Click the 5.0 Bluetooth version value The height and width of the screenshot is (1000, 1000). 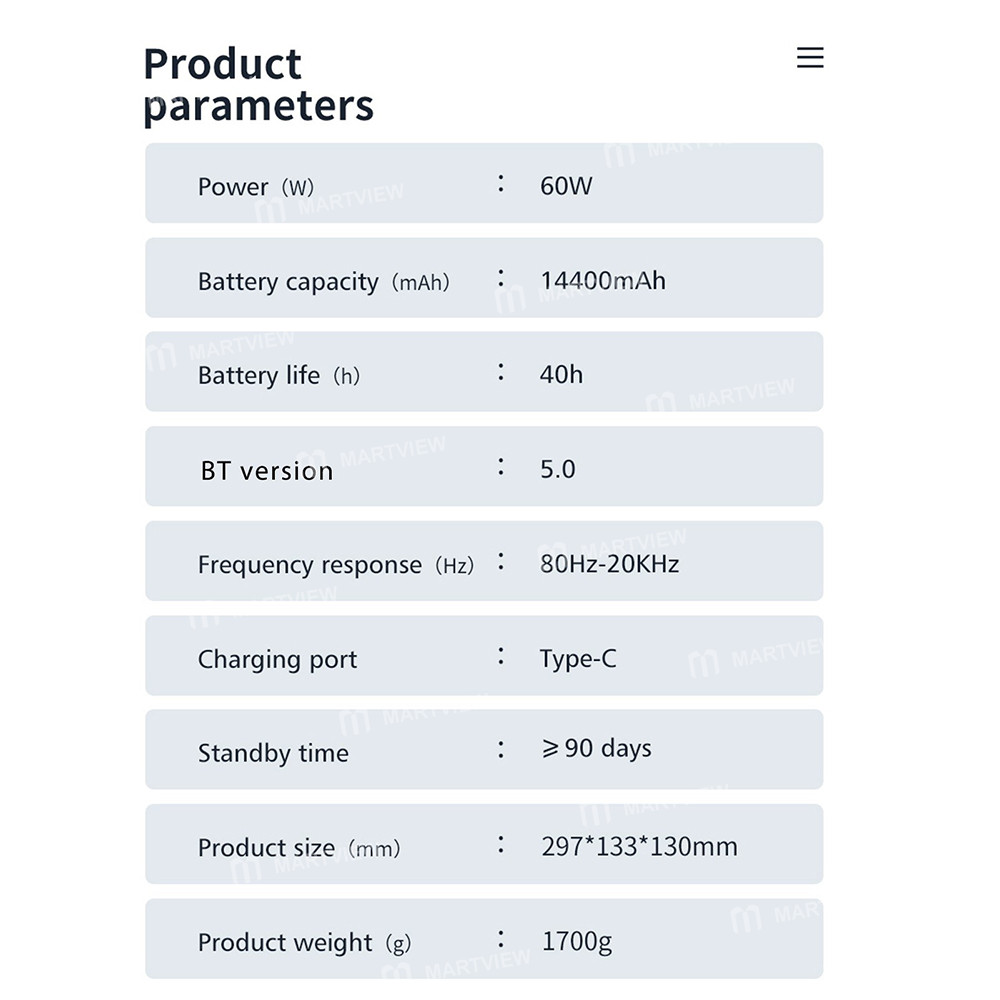(557, 469)
